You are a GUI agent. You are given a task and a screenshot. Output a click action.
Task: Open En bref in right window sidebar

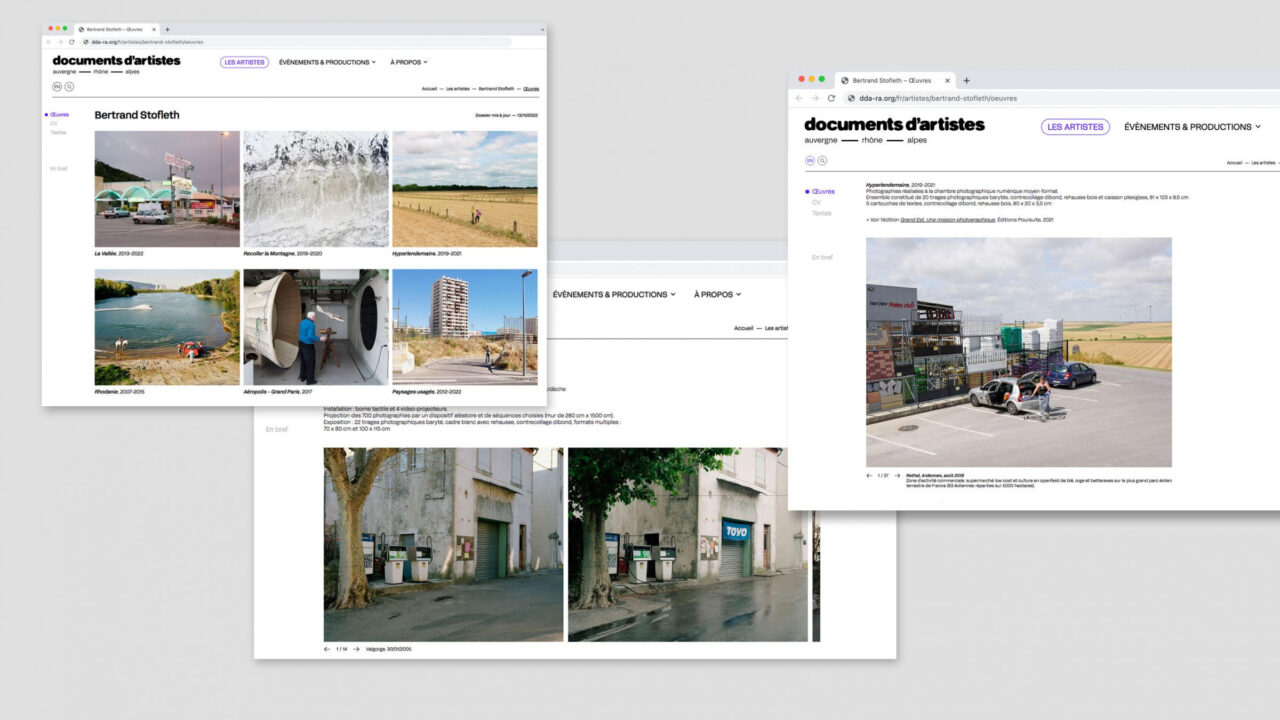tap(822, 257)
